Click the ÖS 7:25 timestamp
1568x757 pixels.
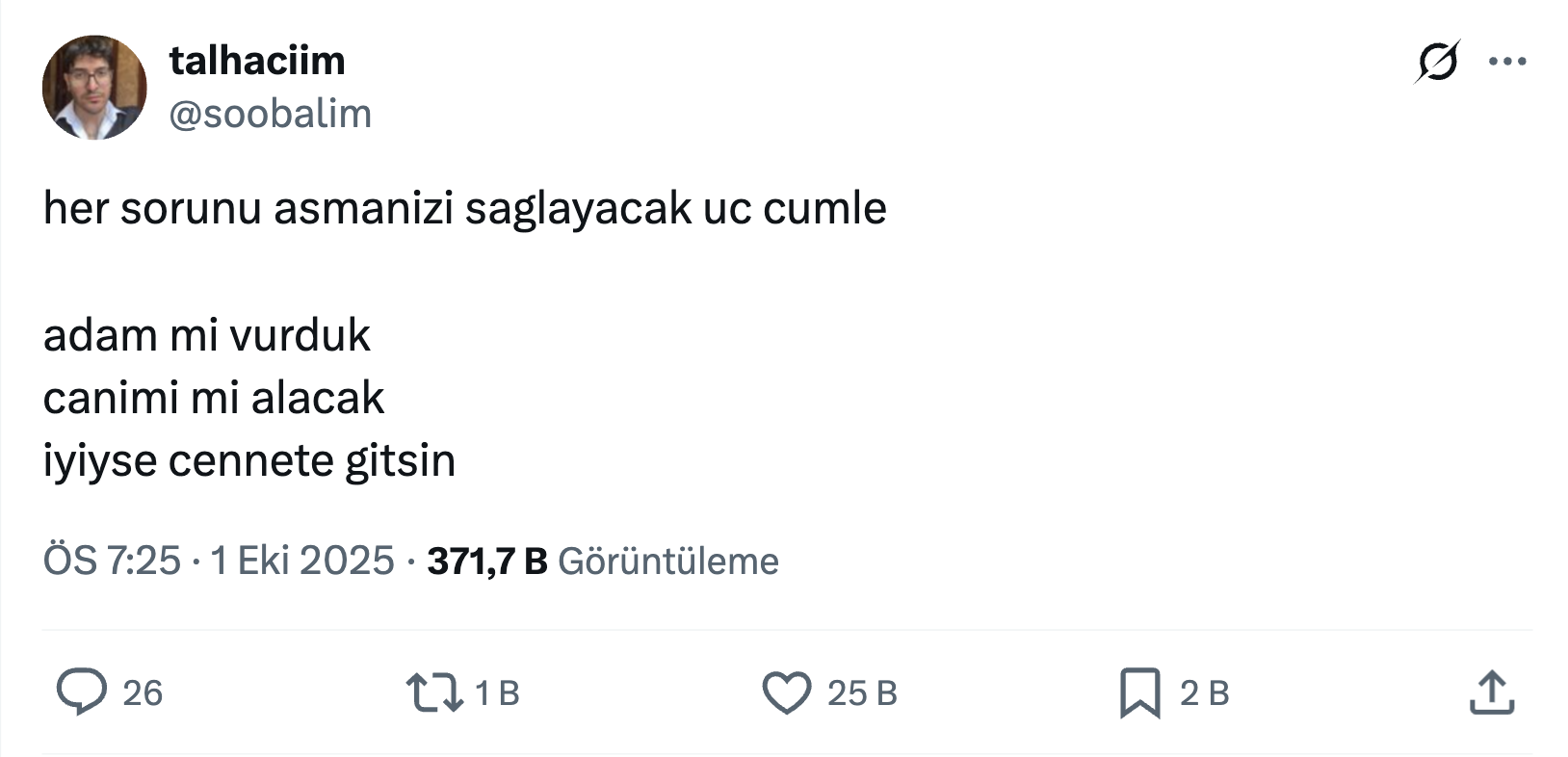112,561
